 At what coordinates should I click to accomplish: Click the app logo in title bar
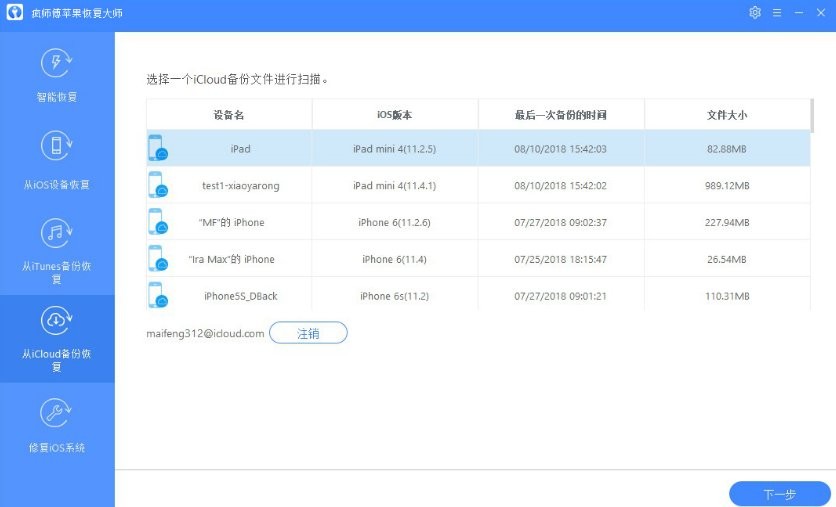coord(15,15)
